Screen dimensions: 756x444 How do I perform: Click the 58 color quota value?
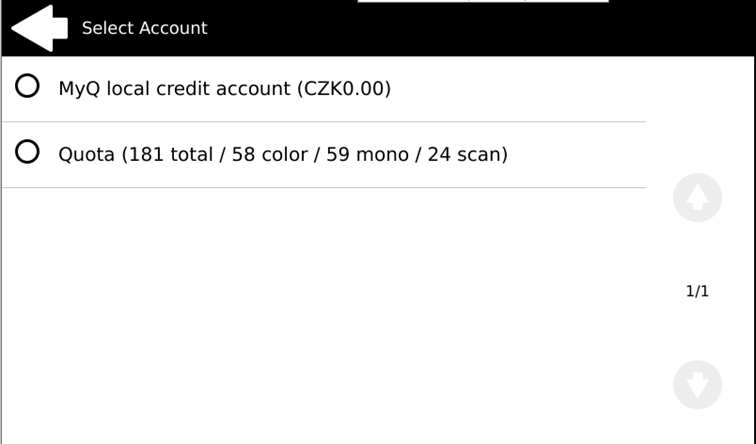[272, 155]
